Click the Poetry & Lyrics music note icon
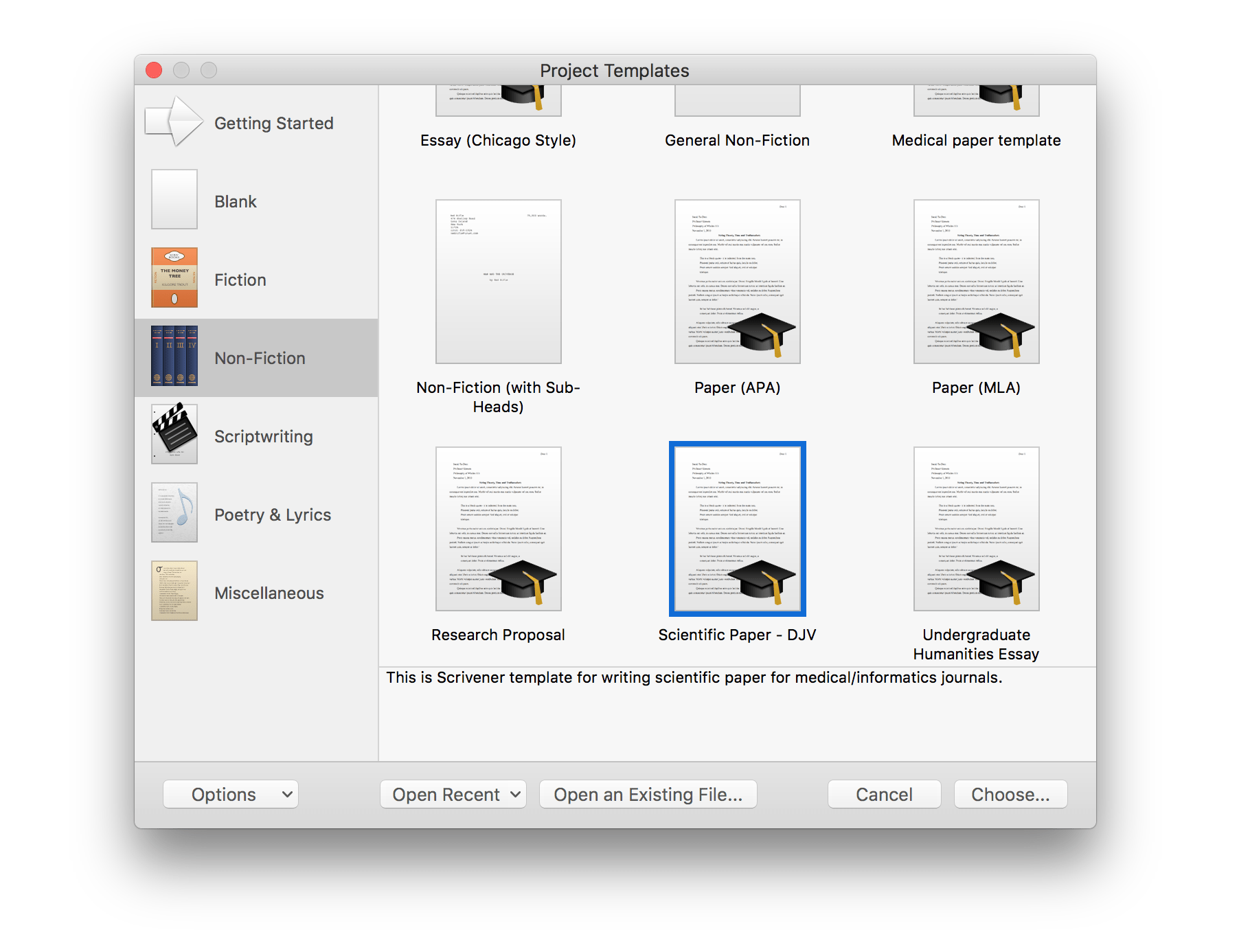The width and height of the screenshot is (1250, 952). pos(174,512)
